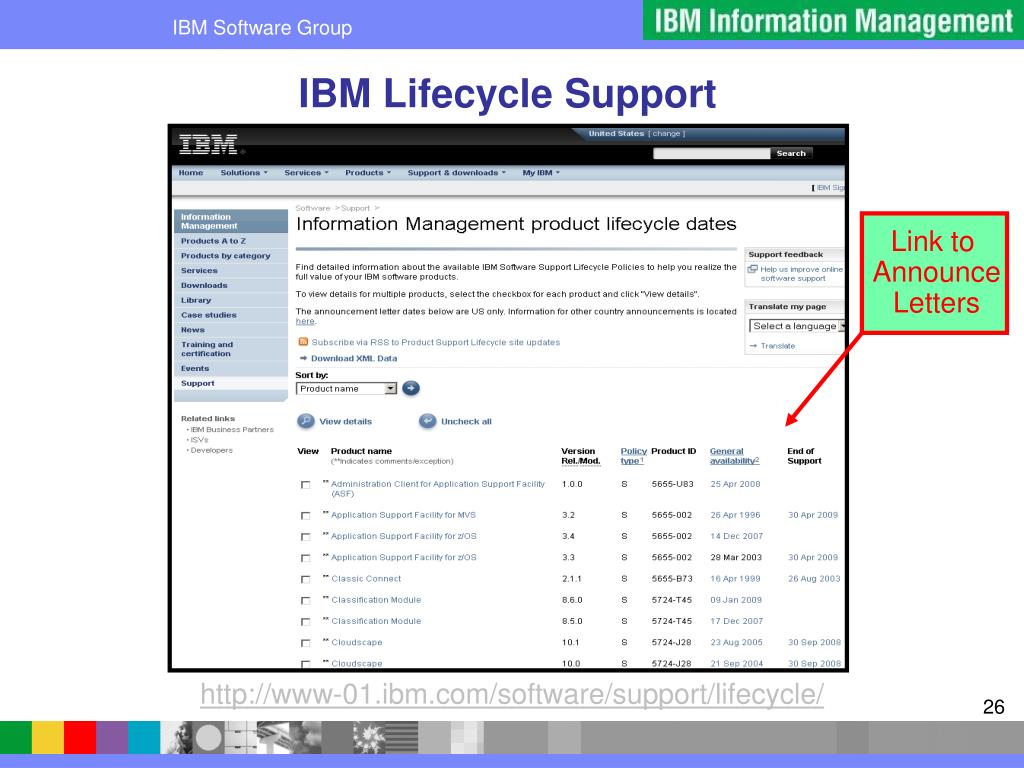Expand the Support & downloads menu
Screen dimensions: 1024x768
(456, 173)
